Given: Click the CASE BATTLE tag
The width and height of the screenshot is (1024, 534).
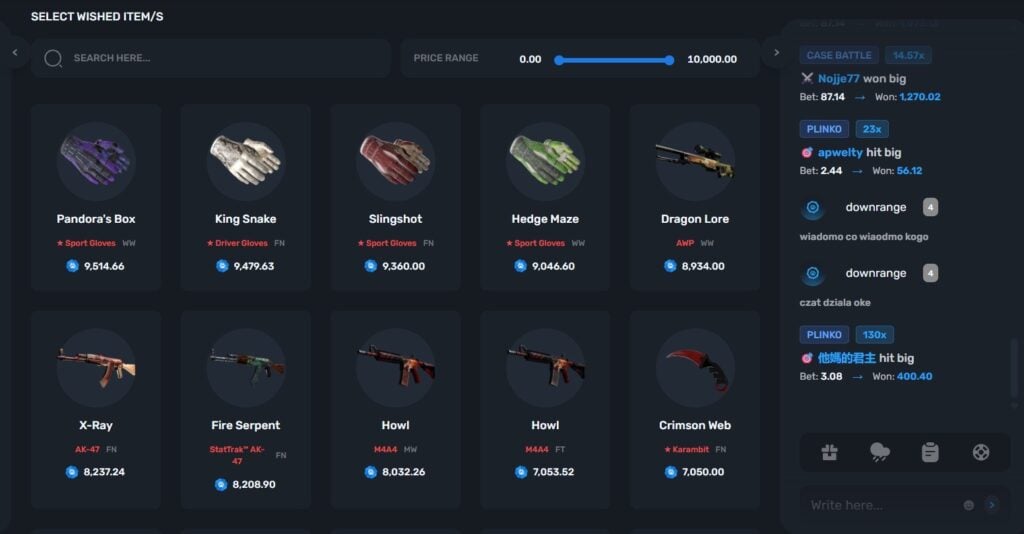Looking at the screenshot, I should tap(839, 55).
